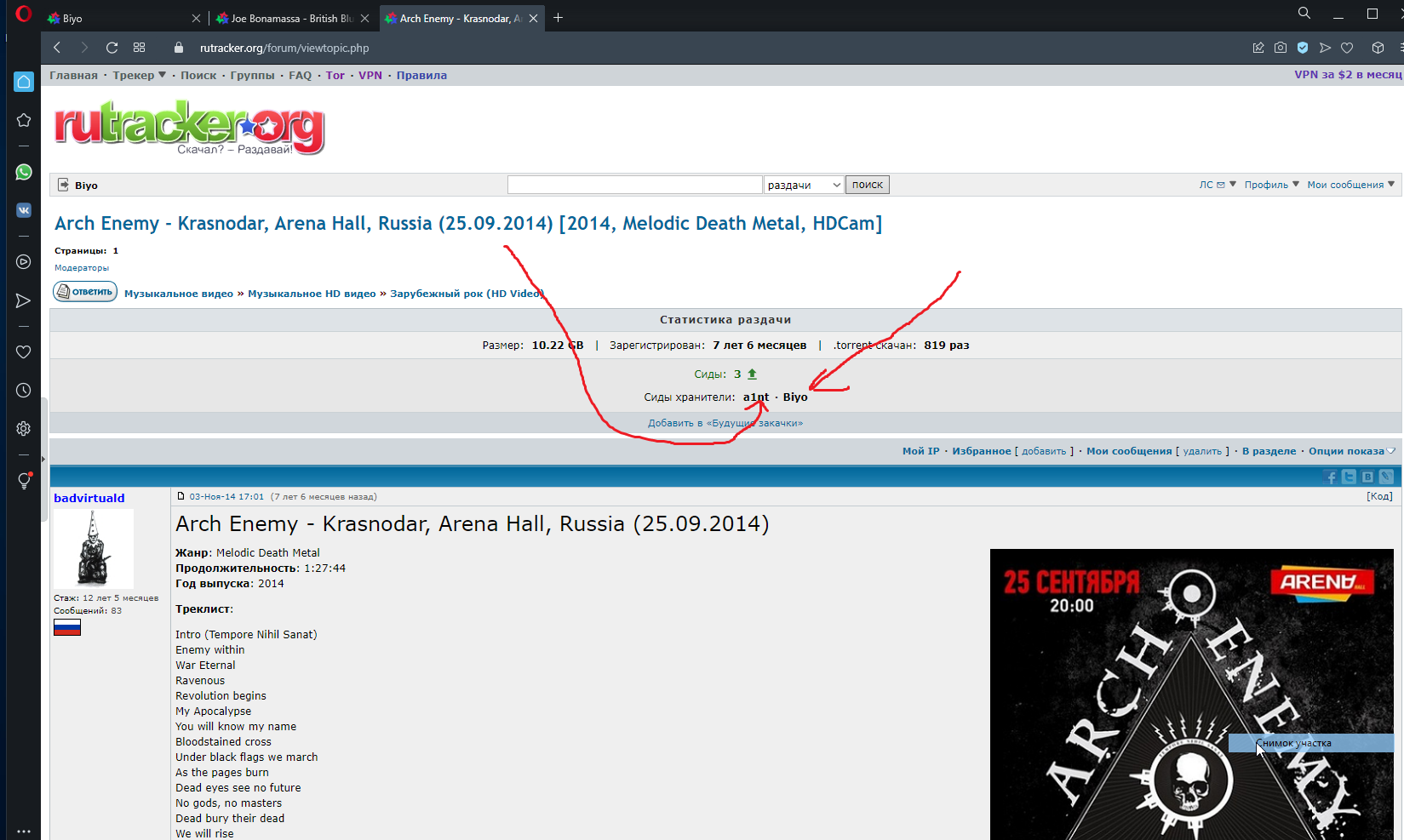The image size is (1404, 840).
Task: Open My Flow in the sidebar
Action: 24,300
